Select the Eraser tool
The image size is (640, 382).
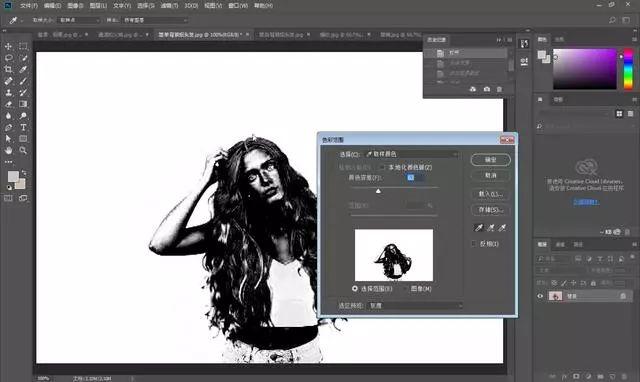tap(8, 104)
